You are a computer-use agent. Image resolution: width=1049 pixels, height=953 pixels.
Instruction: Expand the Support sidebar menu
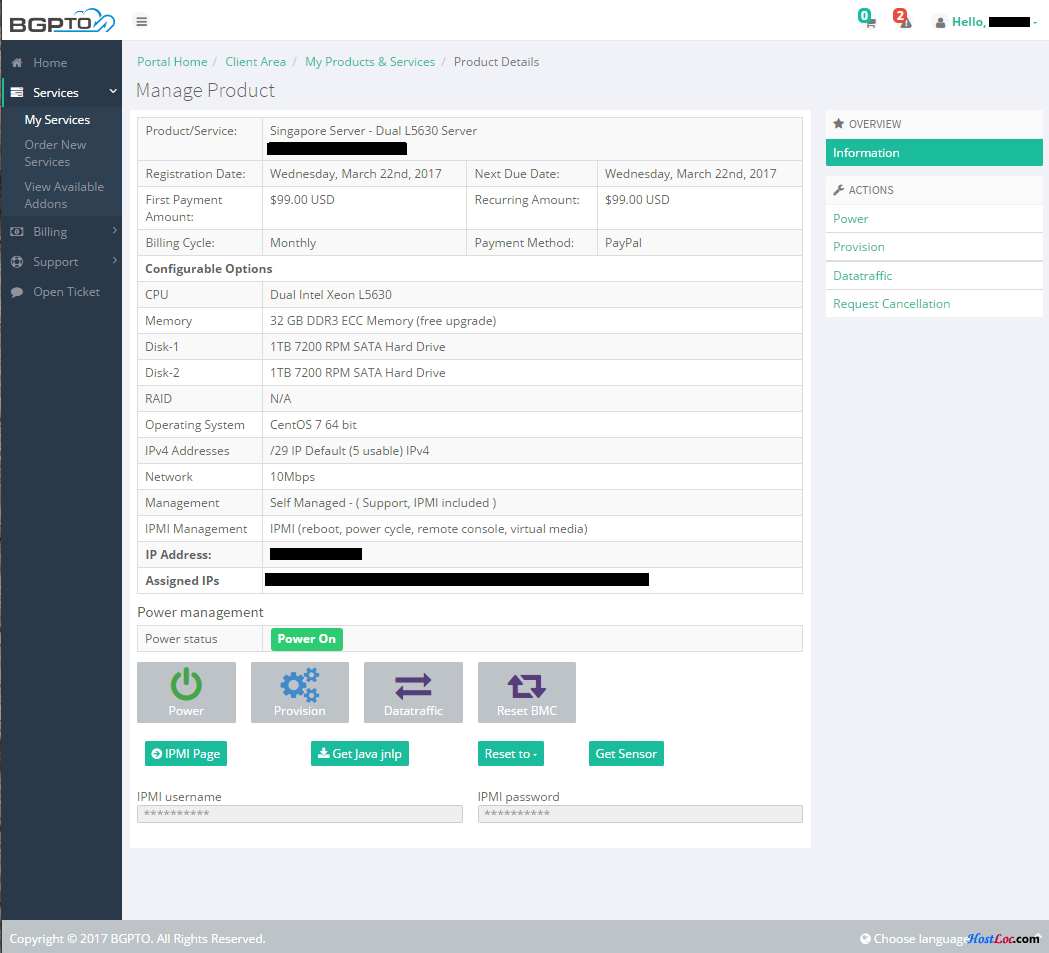pyautogui.click(x=60, y=262)
